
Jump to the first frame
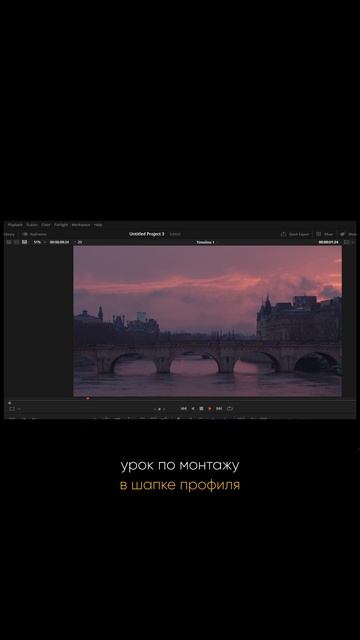184,409
